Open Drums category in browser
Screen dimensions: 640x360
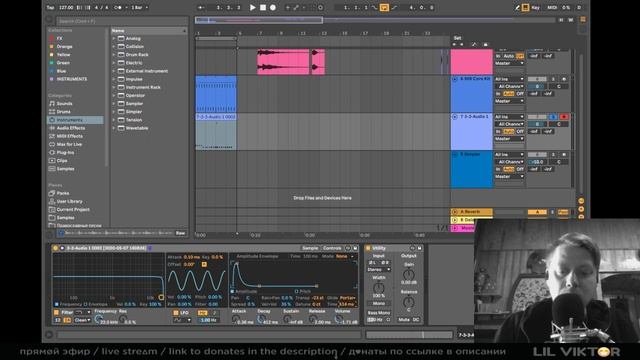[63, 112]
